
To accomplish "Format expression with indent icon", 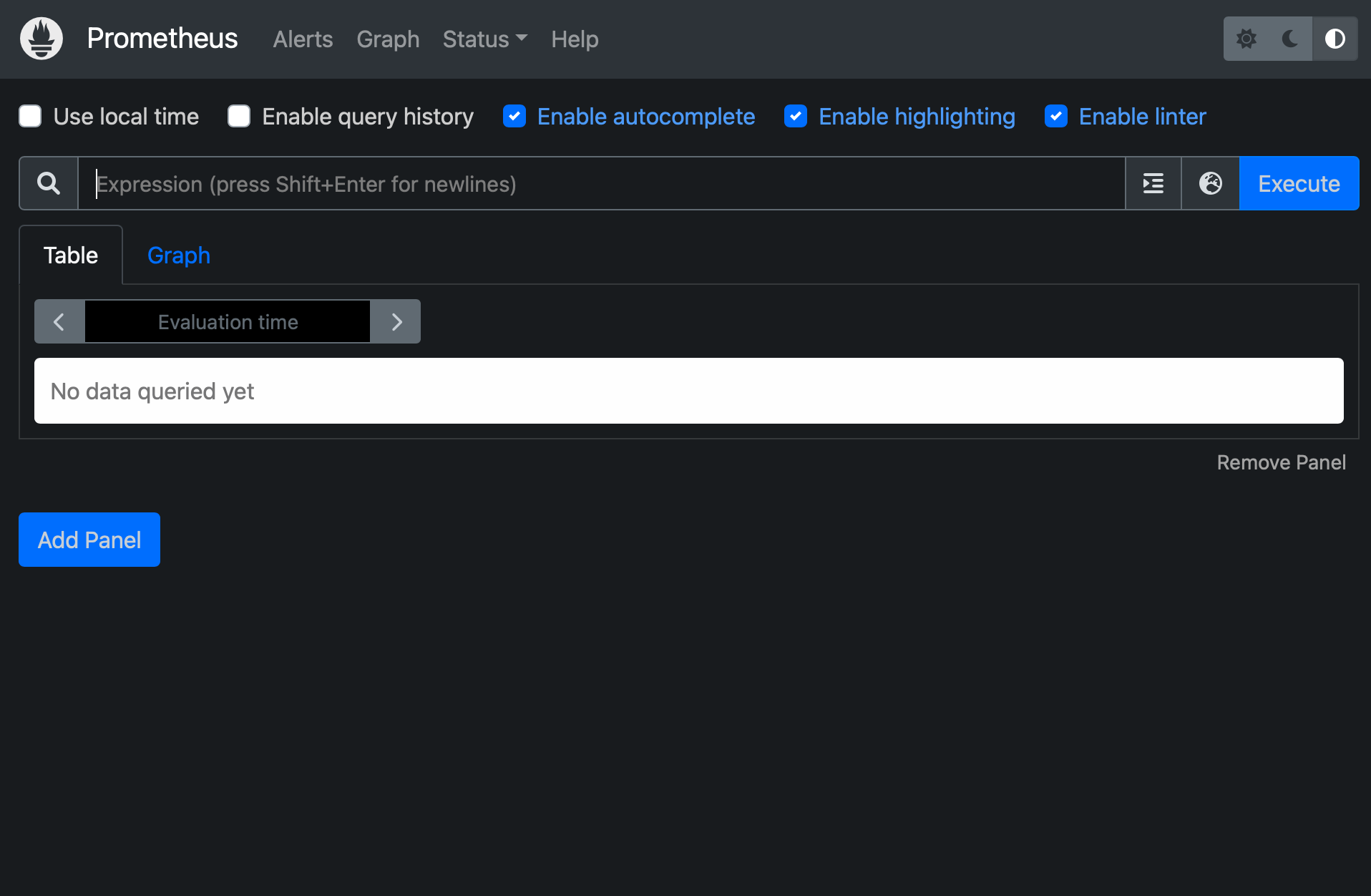I will tap(1153, 183).
